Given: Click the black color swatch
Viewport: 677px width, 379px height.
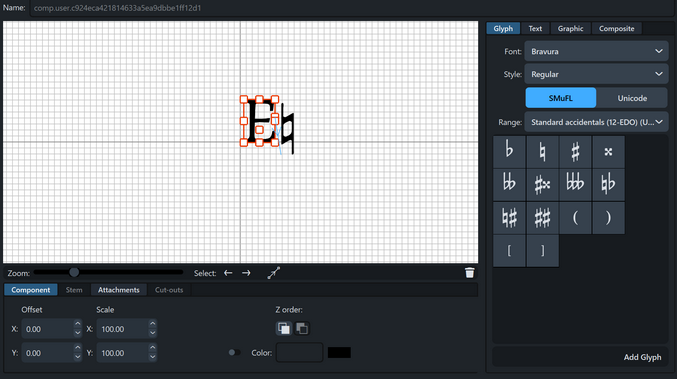Looking at the screenshot, I should pos(339,353).
